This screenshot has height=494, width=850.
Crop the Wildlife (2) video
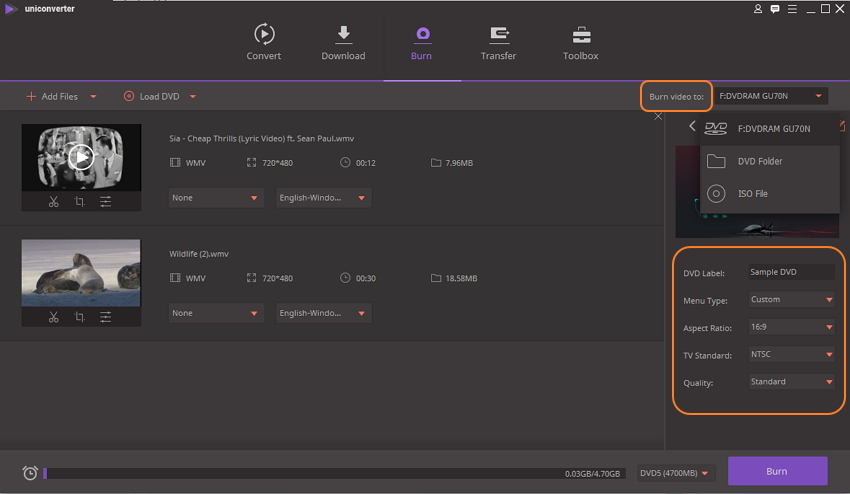[x=80, y=317]
